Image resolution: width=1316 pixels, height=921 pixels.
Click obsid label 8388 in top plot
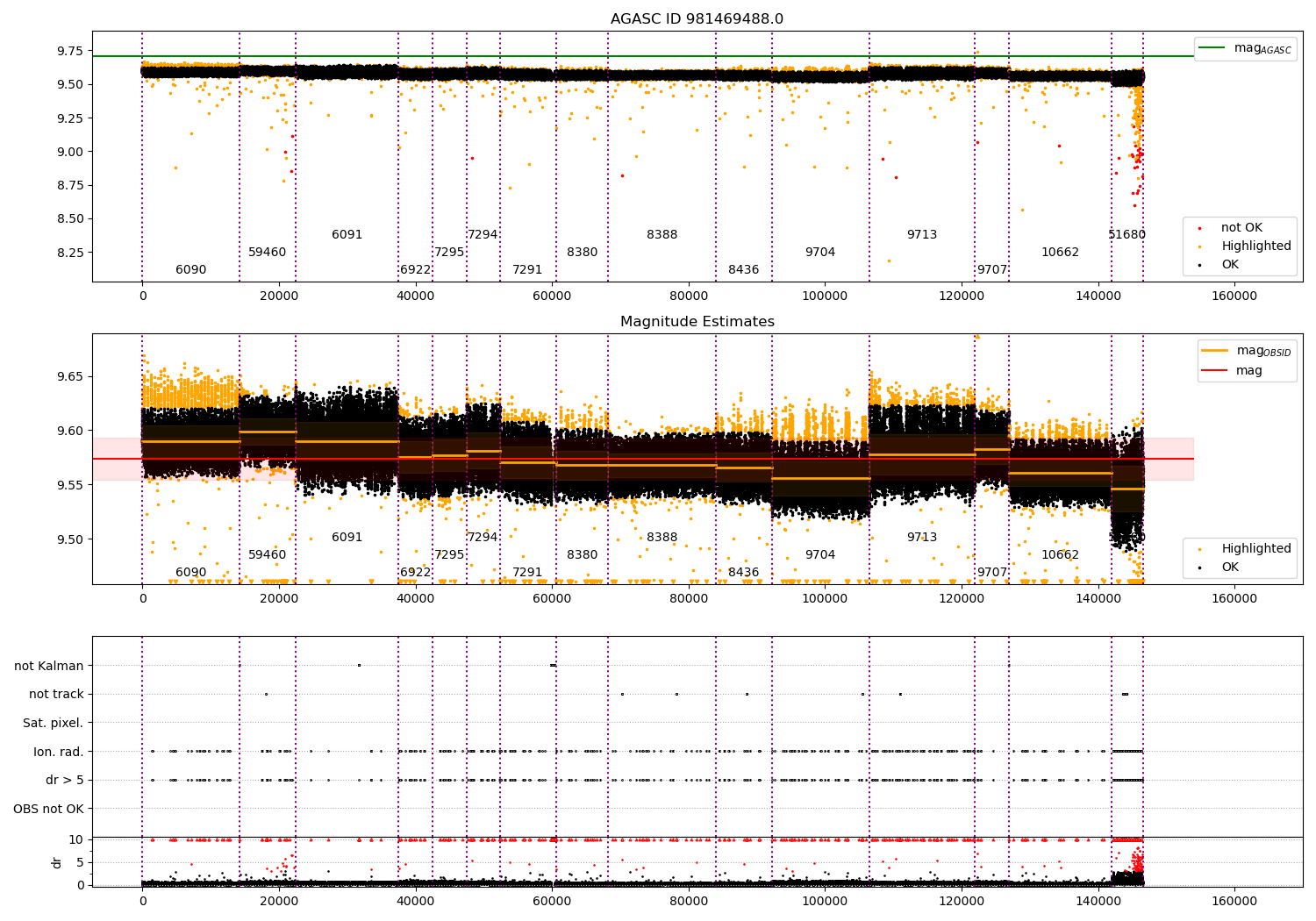[x=662, y=235]
